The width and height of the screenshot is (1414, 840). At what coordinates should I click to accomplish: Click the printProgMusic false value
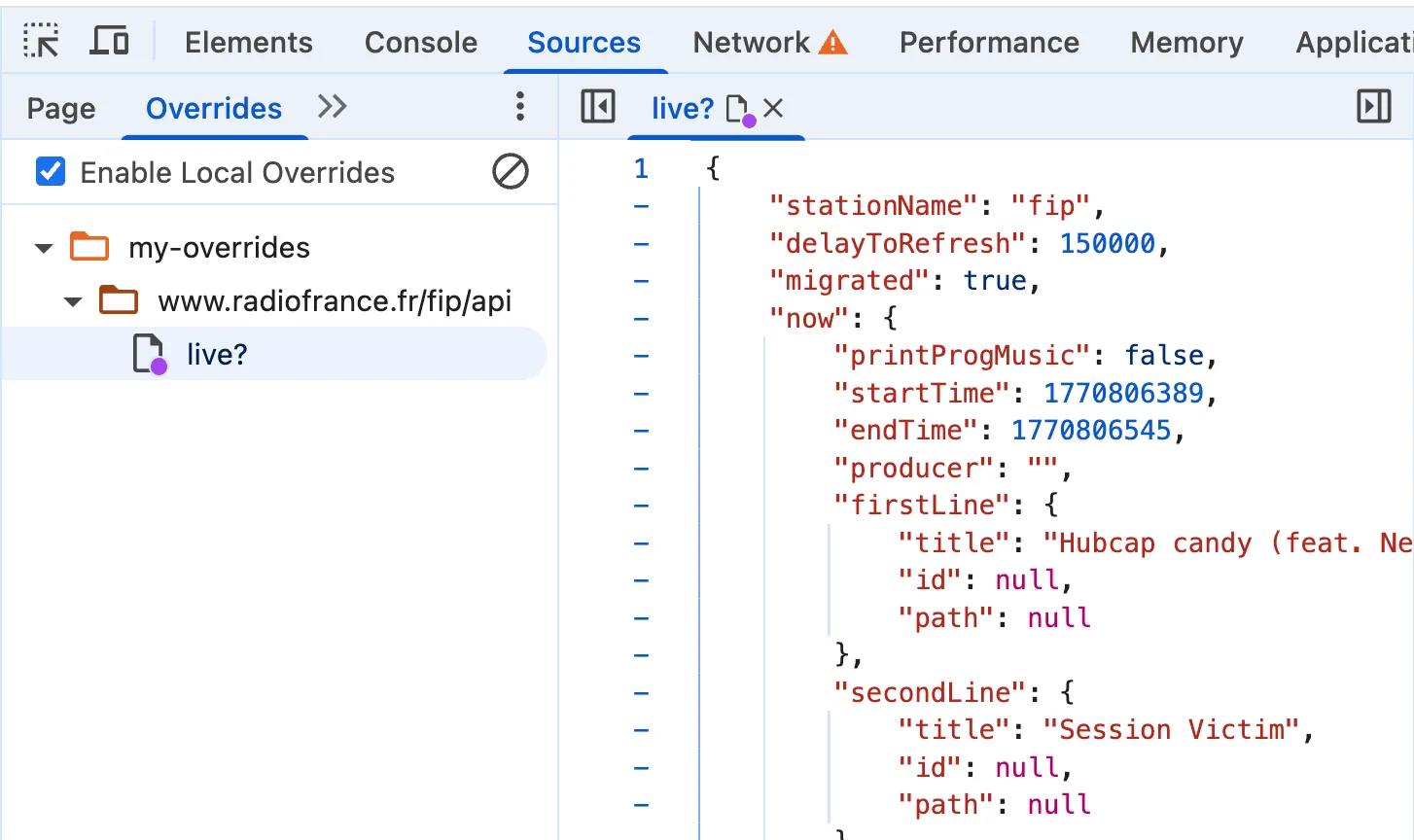pos(1164,356)
